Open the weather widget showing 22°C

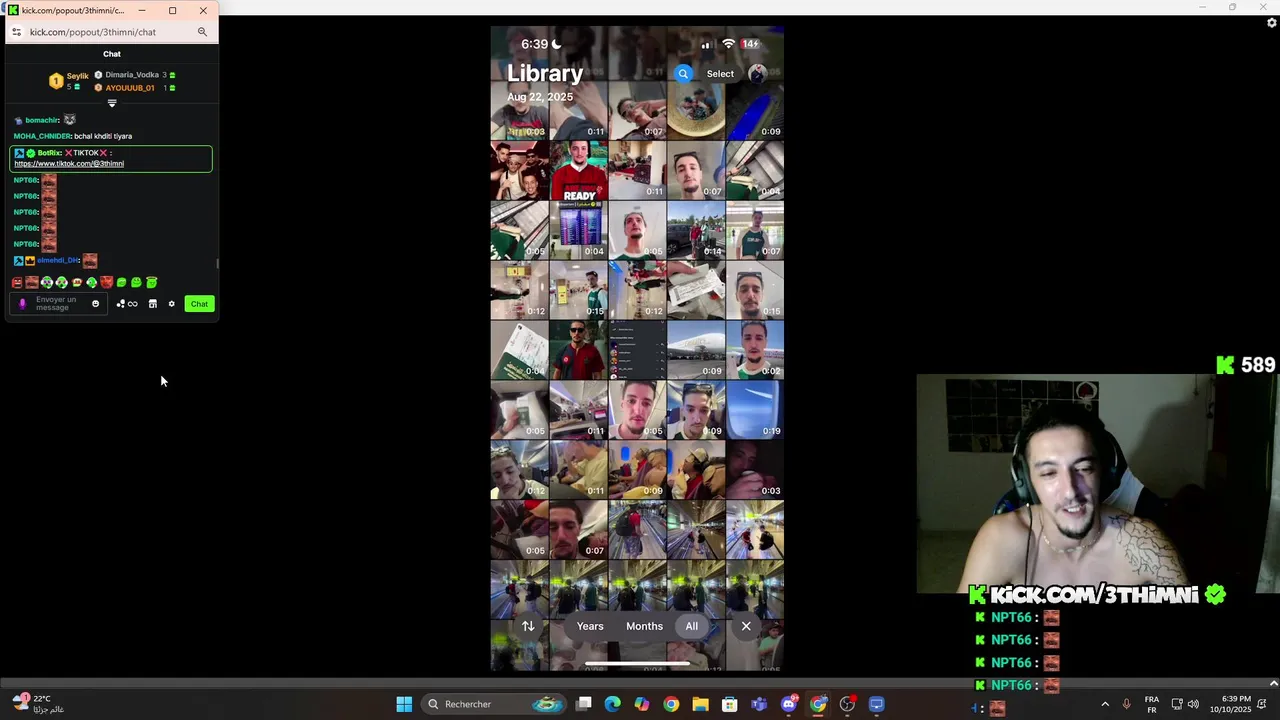pyautogui.click(x=40, y=704)
